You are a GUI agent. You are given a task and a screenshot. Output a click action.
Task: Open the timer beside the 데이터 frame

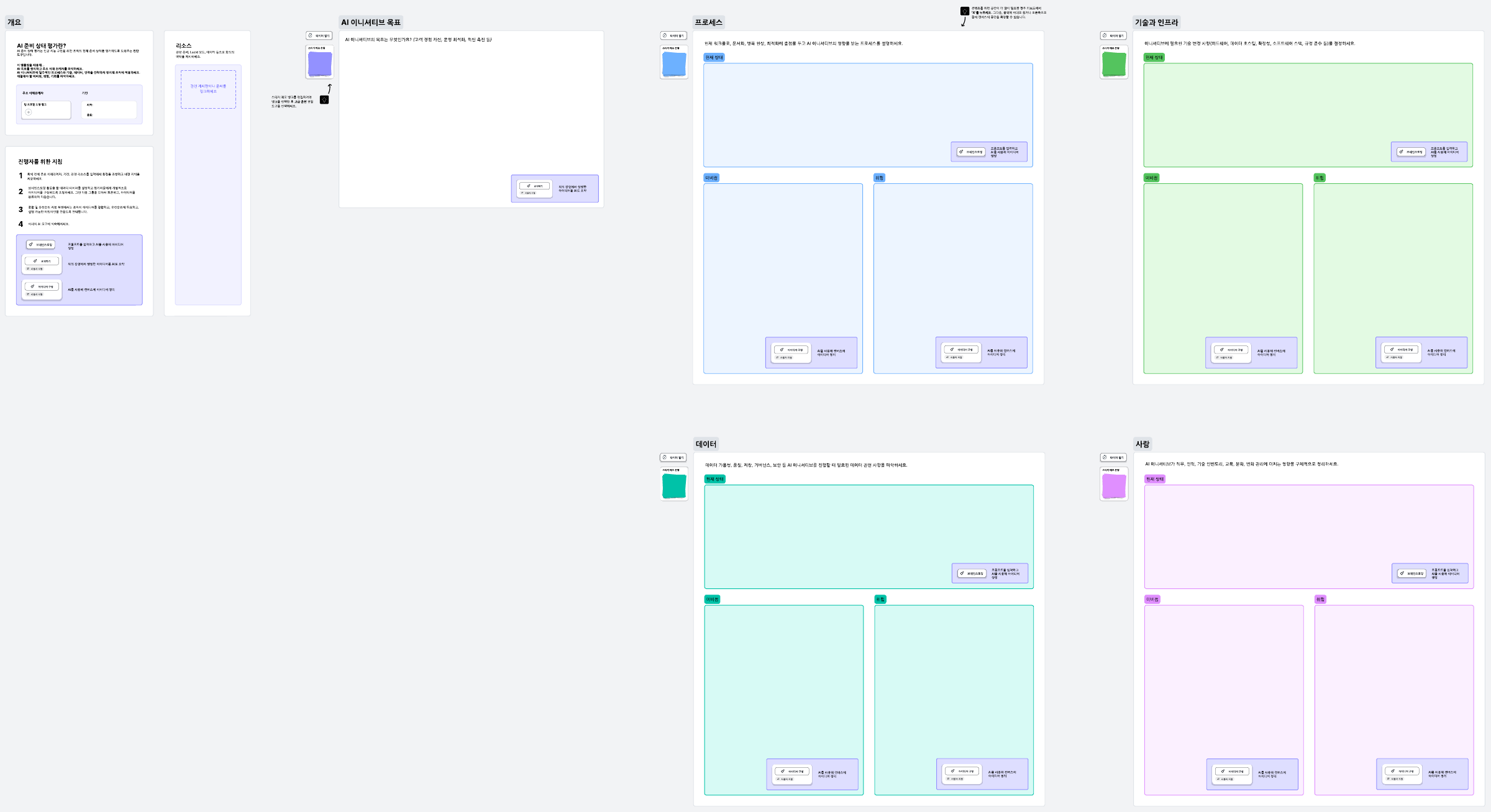[673, 457]
